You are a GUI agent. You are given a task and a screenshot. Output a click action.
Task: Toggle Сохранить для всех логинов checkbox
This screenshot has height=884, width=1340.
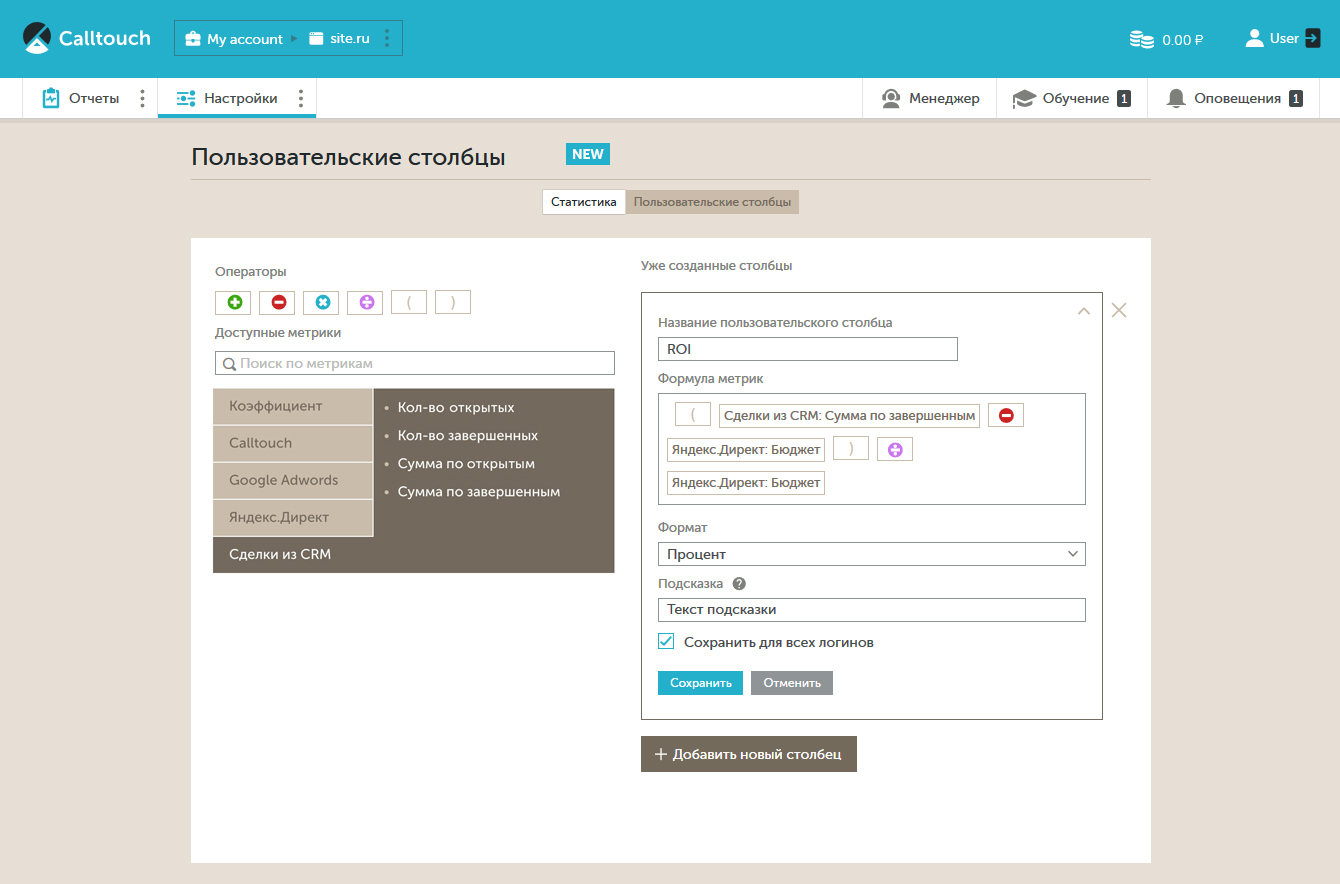666,642
